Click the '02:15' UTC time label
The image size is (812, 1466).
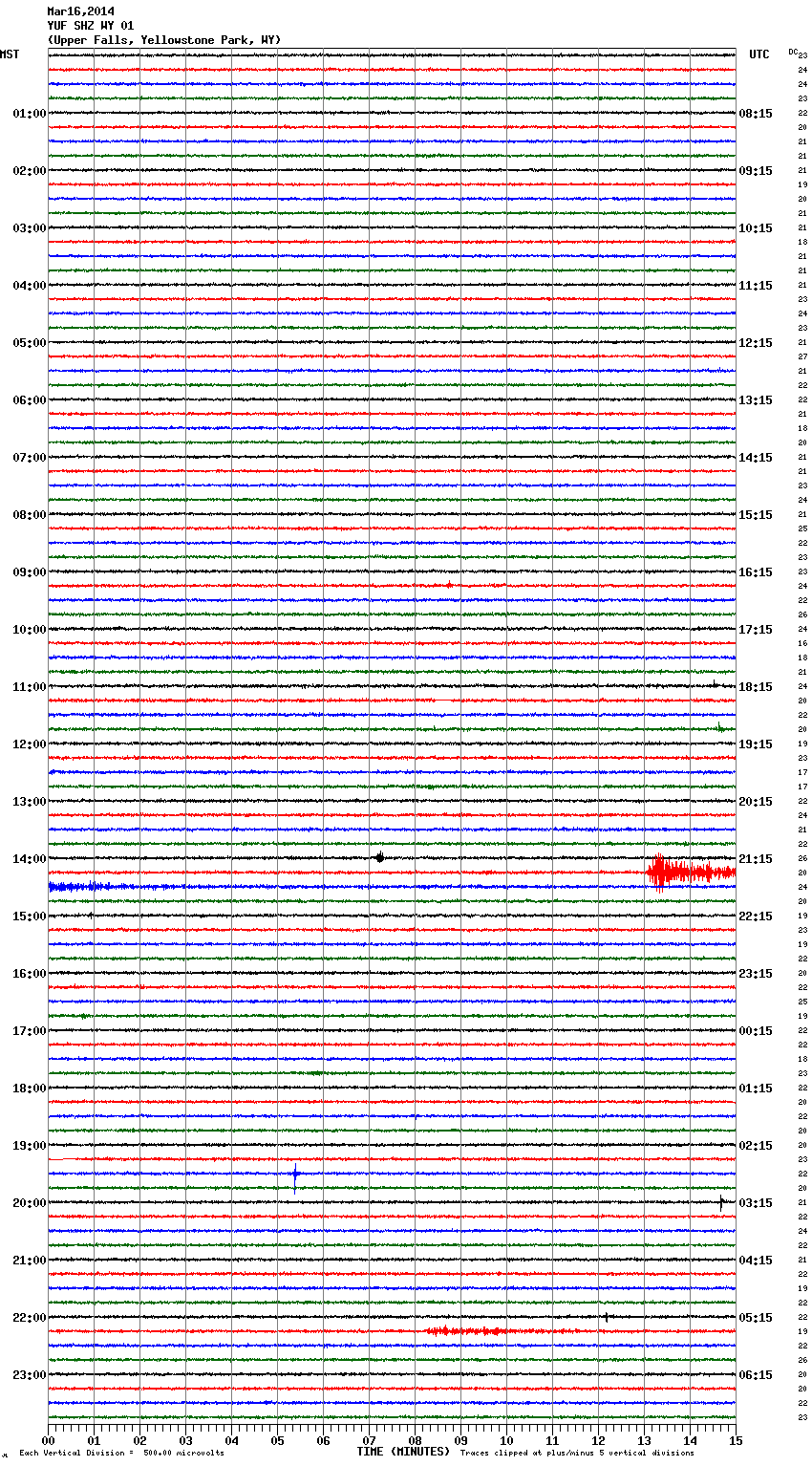(x=756, y=1146)
